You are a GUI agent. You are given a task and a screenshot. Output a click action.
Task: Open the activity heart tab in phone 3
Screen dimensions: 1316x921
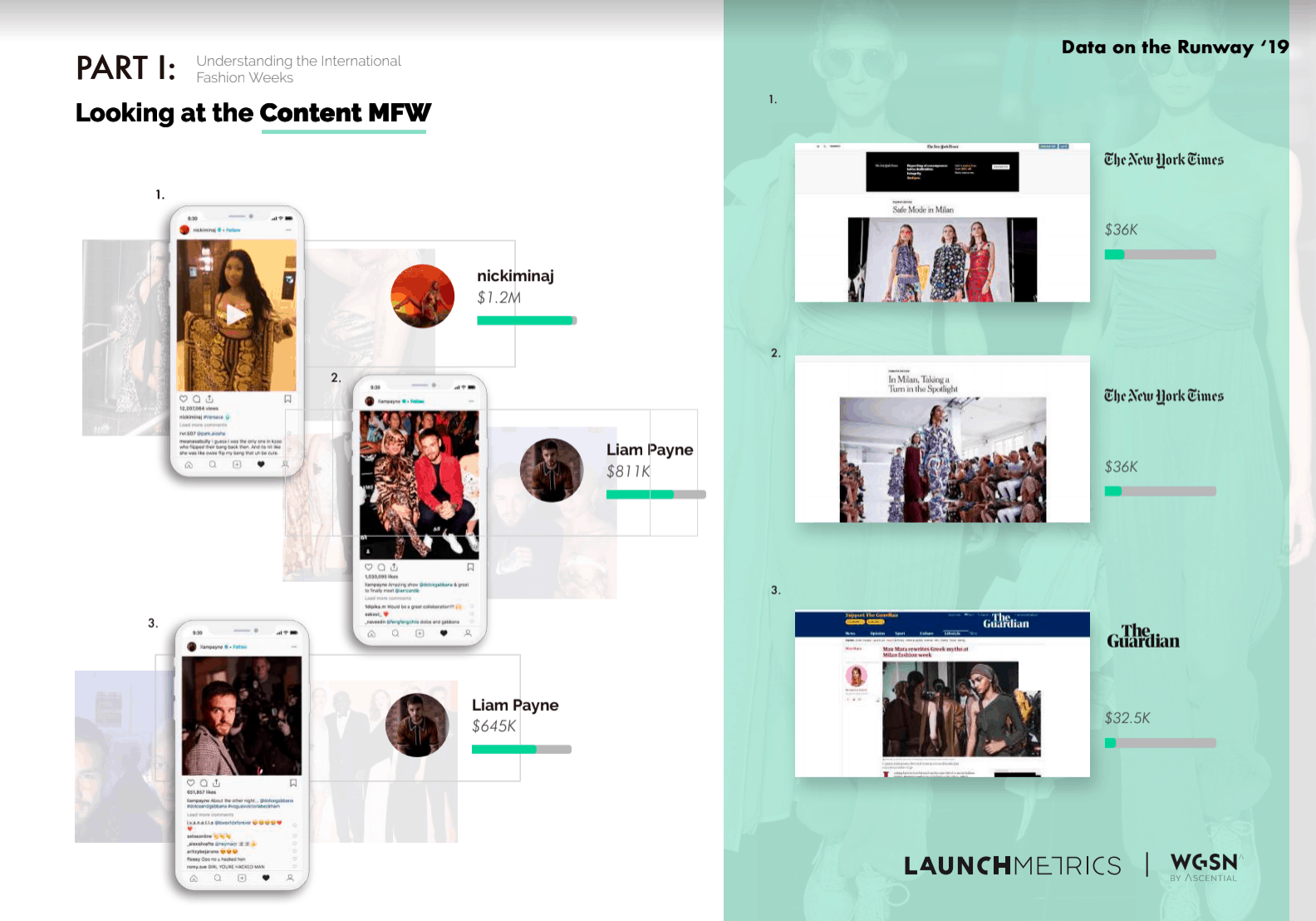[266, 878]
